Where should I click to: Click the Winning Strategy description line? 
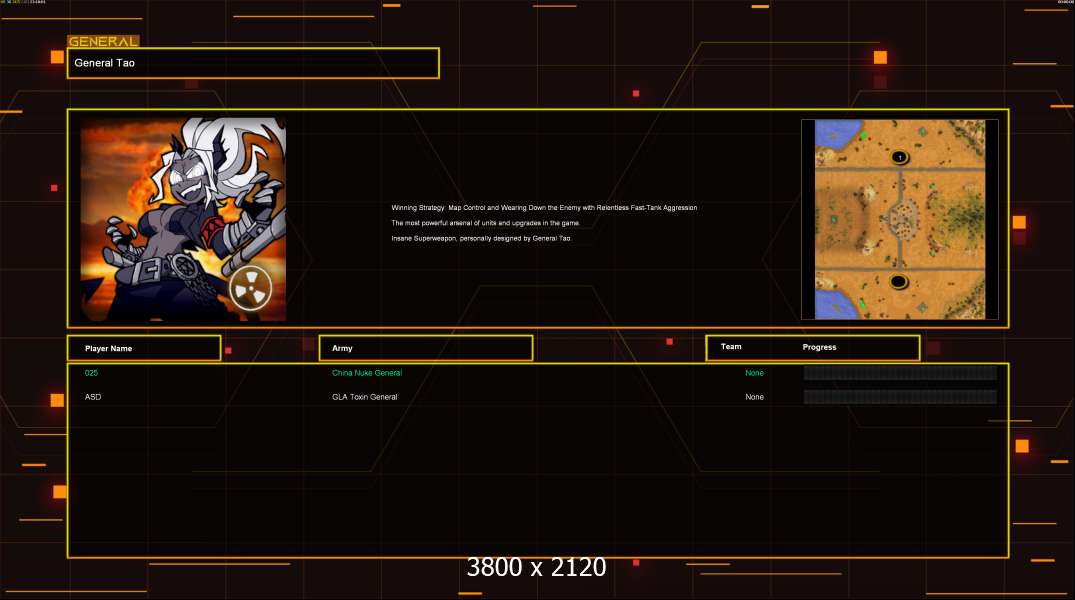pos(544,208)
